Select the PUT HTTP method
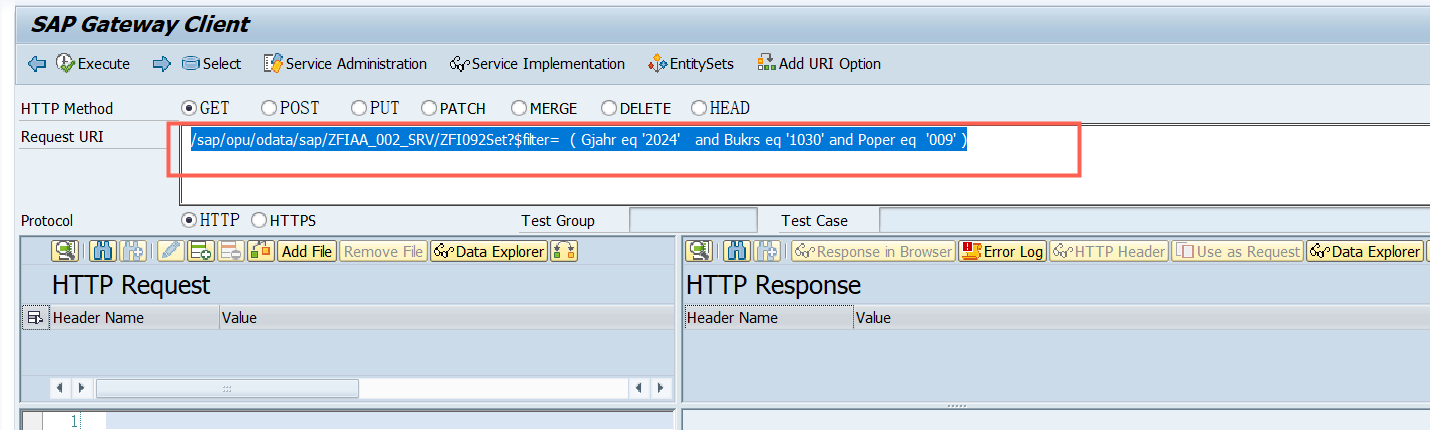Image resolution: width=1430 pixels, height=430 pixels. point(358,108)
